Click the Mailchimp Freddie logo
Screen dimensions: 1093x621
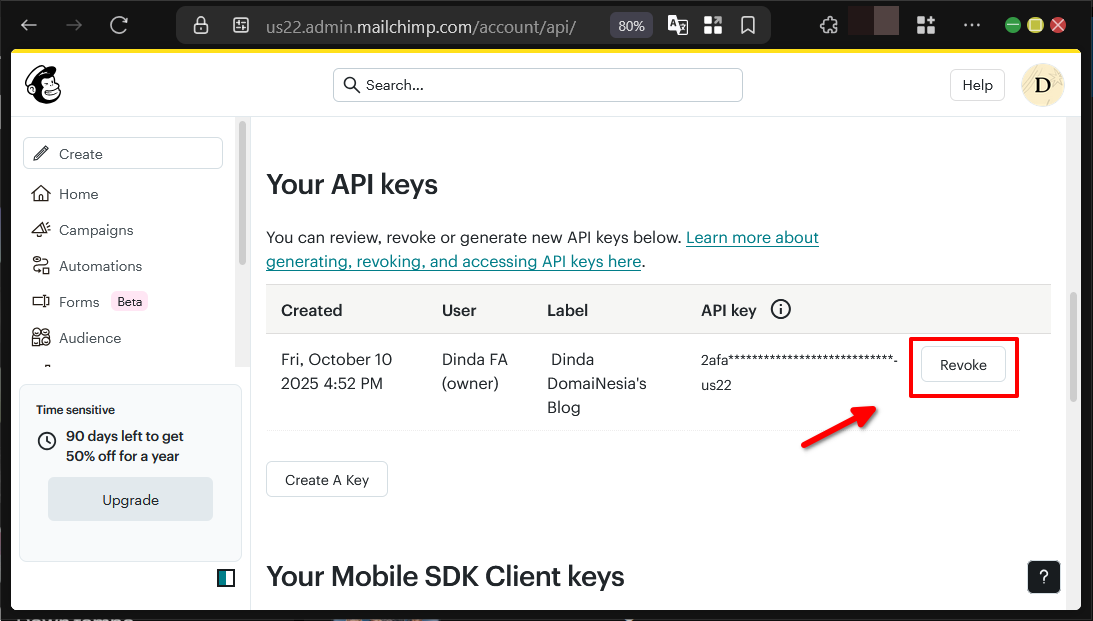point(43,85)
